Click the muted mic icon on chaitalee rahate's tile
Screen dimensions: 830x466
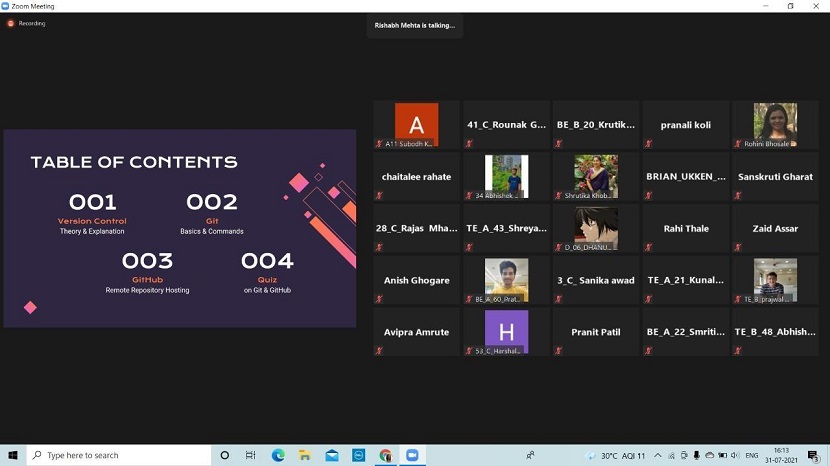pyautogui.click(x=379, y=195)
